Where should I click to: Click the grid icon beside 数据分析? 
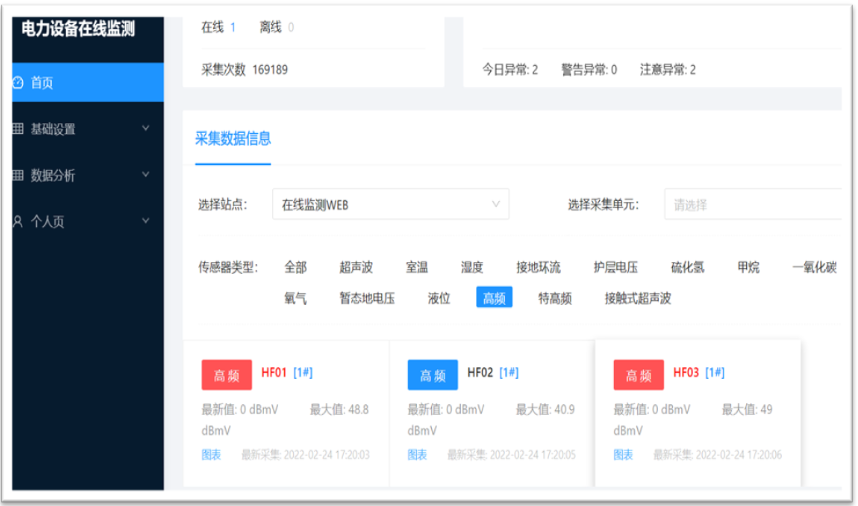pyautogui.click(x=17, y=176)
